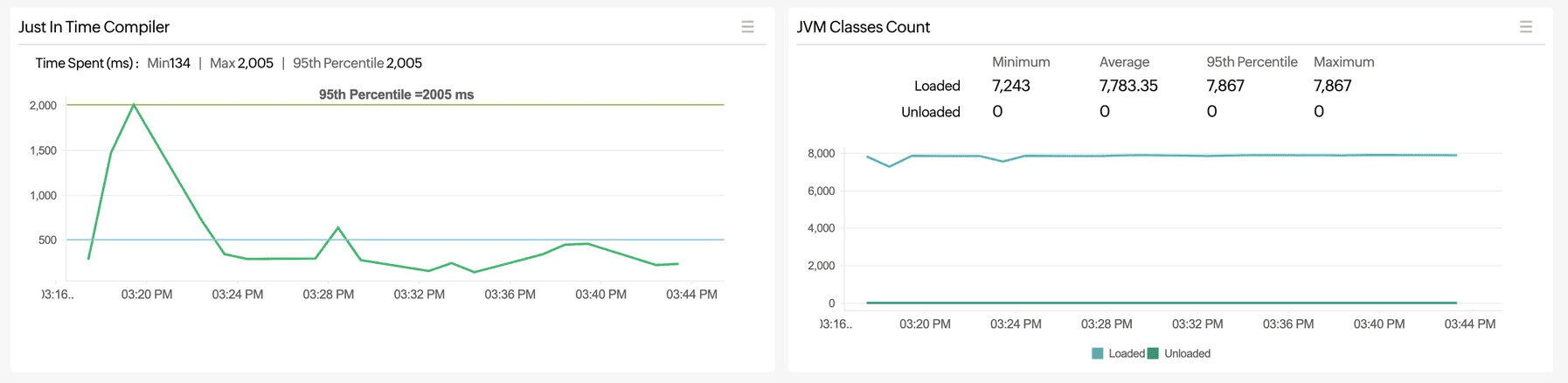
Task: Click the Minimum column header
Action: (x=1021, y=62)
